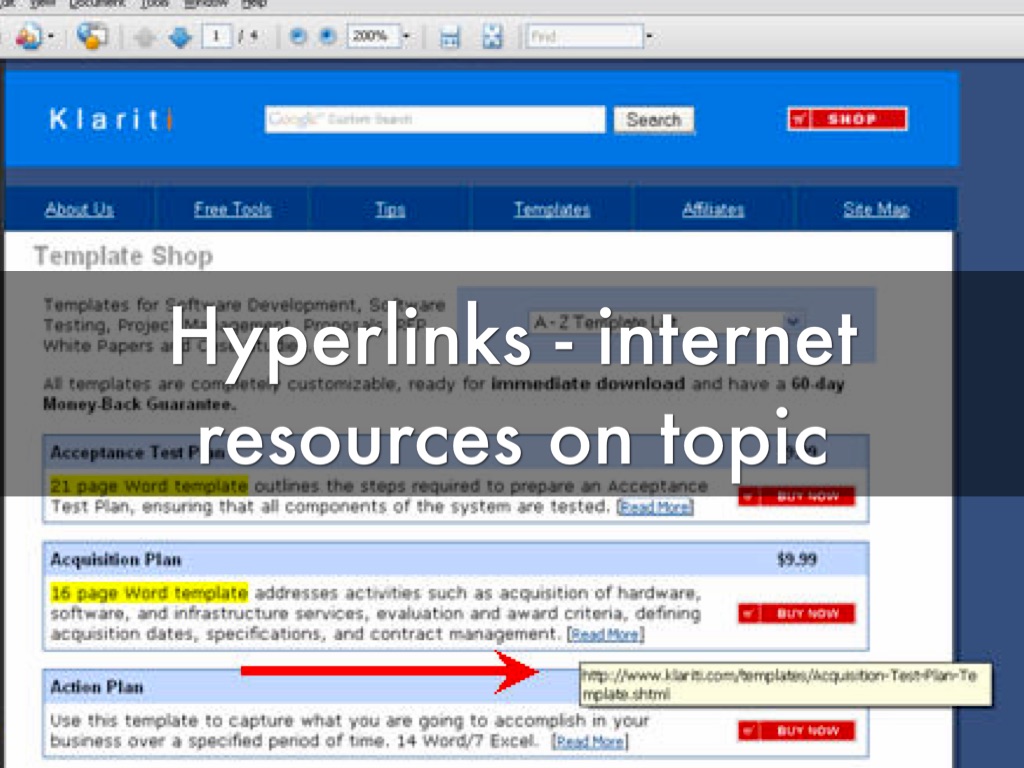Click the zoom in button in toolbar
This screenshot has width=1024, height=768.
[327, 37]
